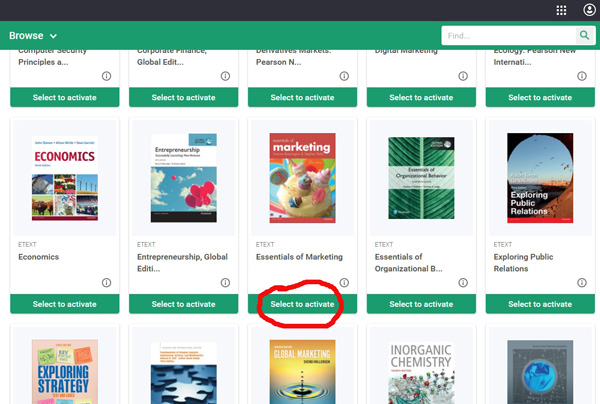Focus the Find search field
Screen dimensions: 600x404
coord(509,36)
